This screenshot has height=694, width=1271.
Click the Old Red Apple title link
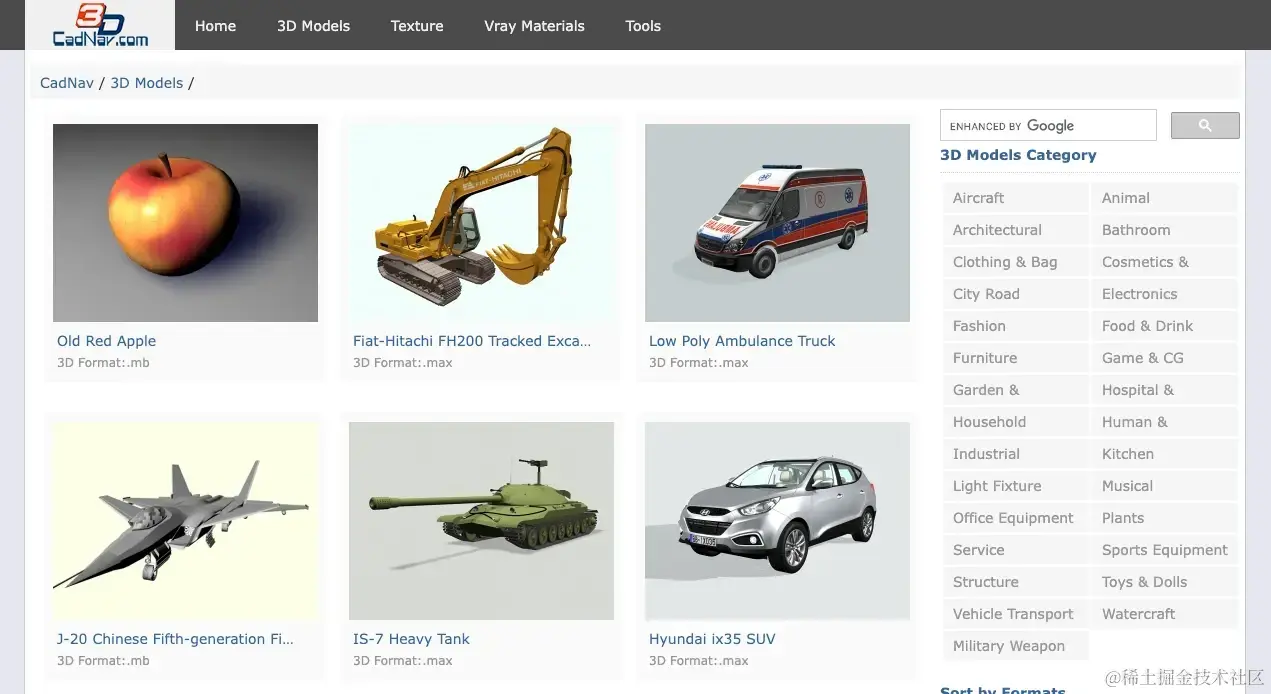point(106,341)
